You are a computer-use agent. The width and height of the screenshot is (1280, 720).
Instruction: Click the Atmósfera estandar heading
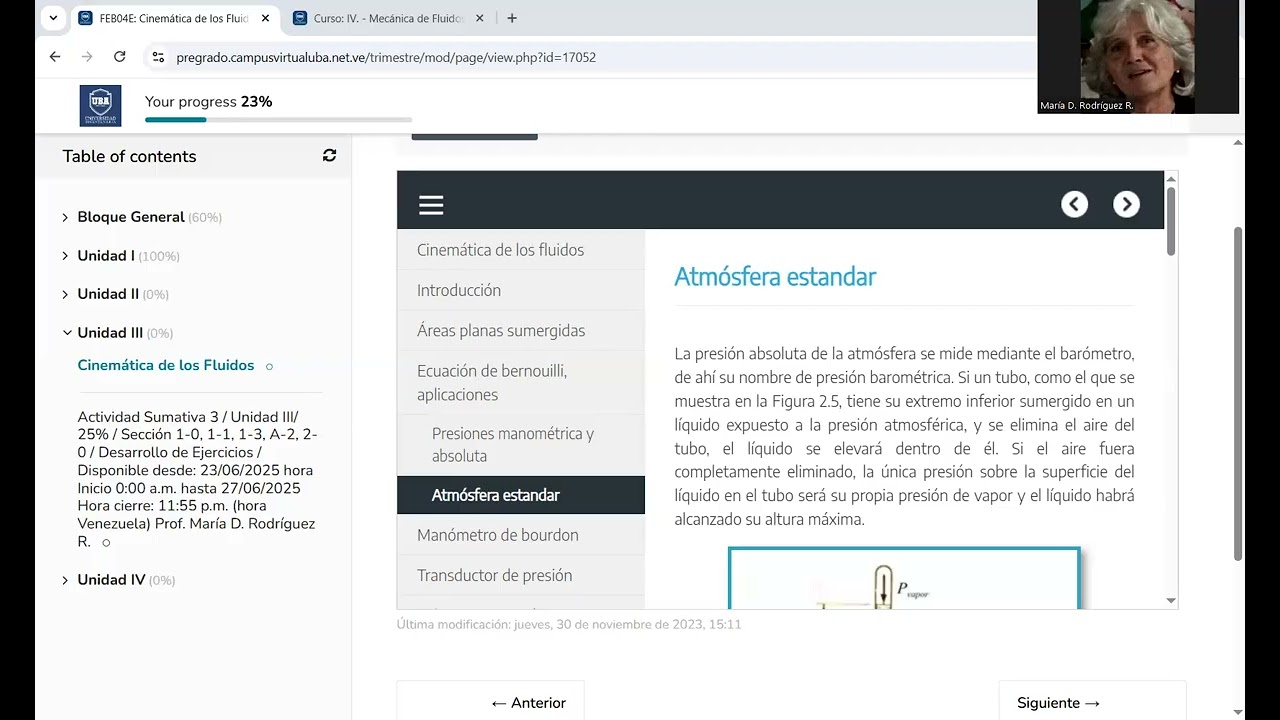[775, 277]
